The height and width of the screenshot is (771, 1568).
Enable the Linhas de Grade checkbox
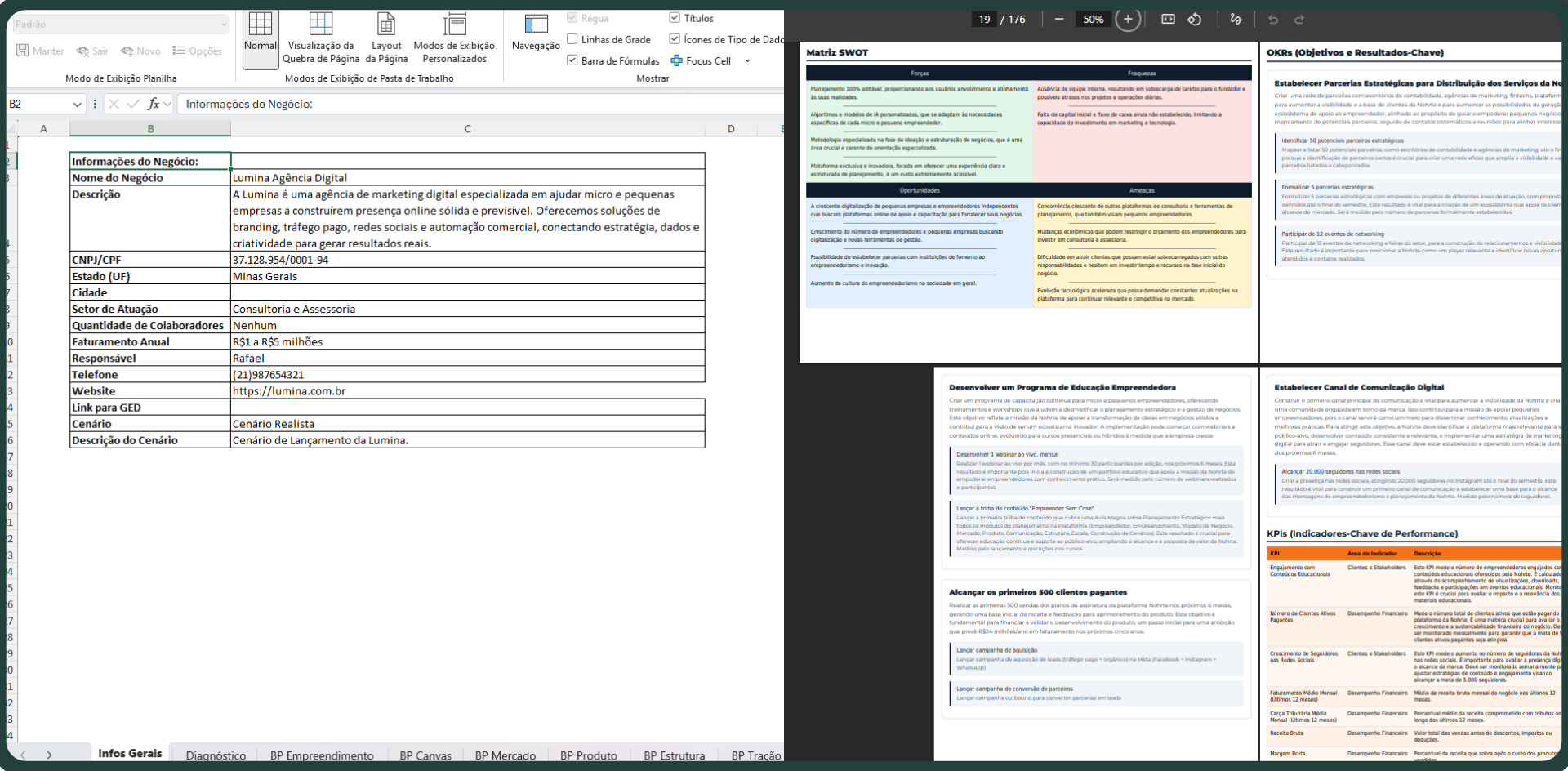[x=572, y=39]
